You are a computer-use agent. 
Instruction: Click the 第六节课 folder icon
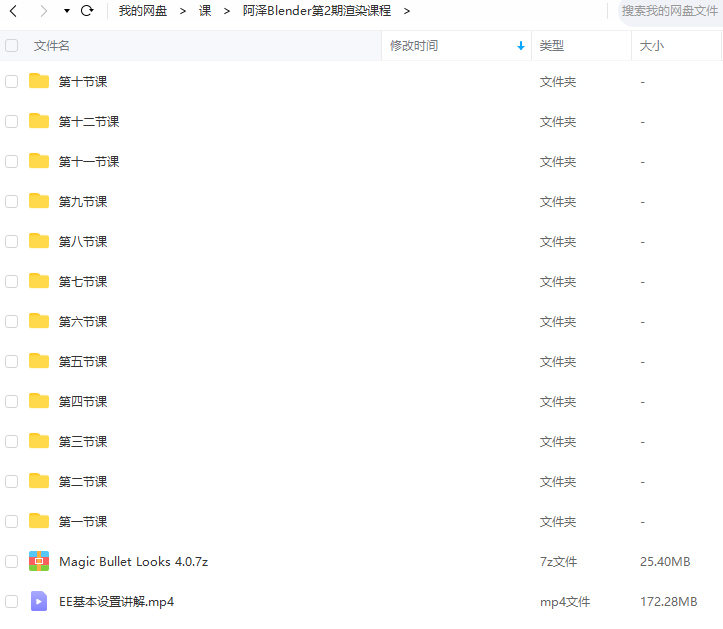click(x=39, y=321)
